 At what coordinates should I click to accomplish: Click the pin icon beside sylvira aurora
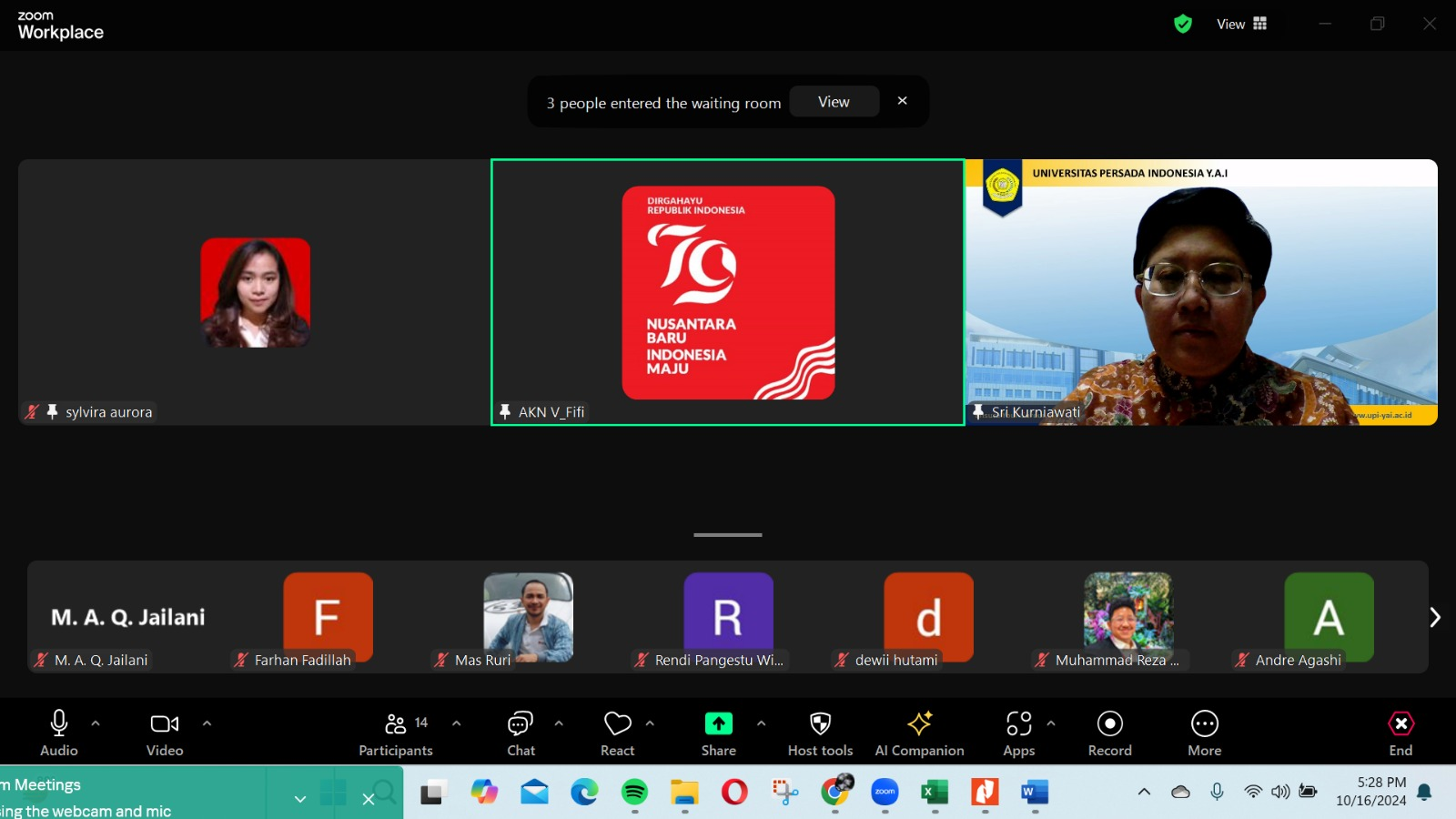[x=52, y=411]
